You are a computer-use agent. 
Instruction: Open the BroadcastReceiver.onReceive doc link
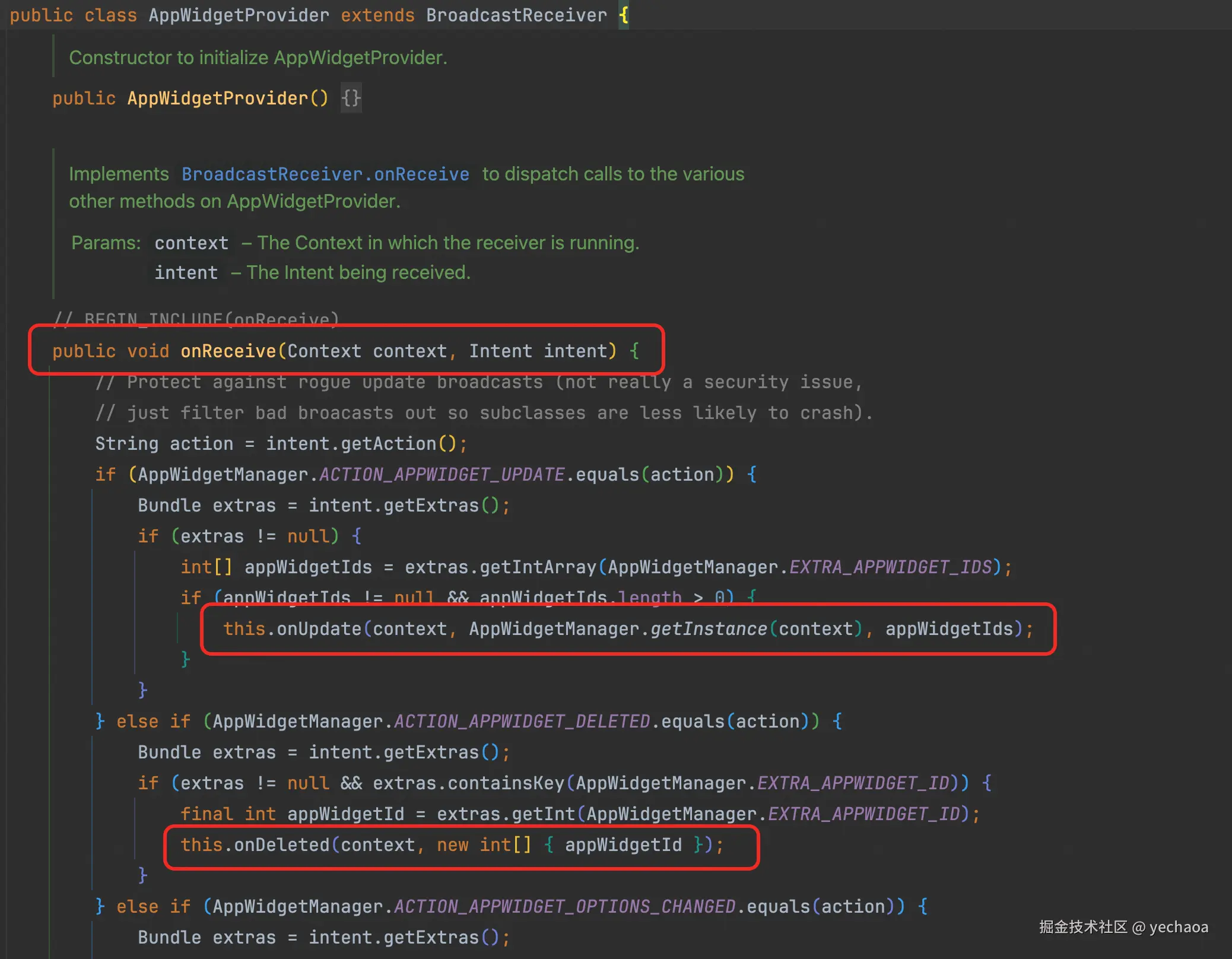(x=325, y=174)
